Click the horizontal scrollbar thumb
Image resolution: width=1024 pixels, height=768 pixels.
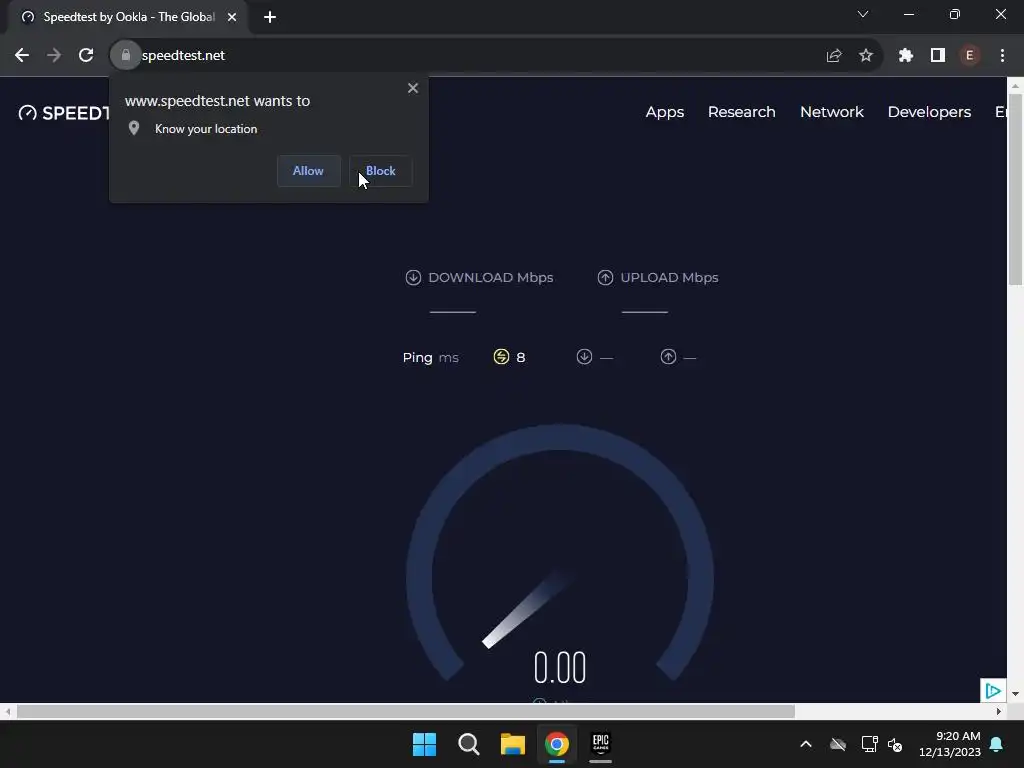406,711
